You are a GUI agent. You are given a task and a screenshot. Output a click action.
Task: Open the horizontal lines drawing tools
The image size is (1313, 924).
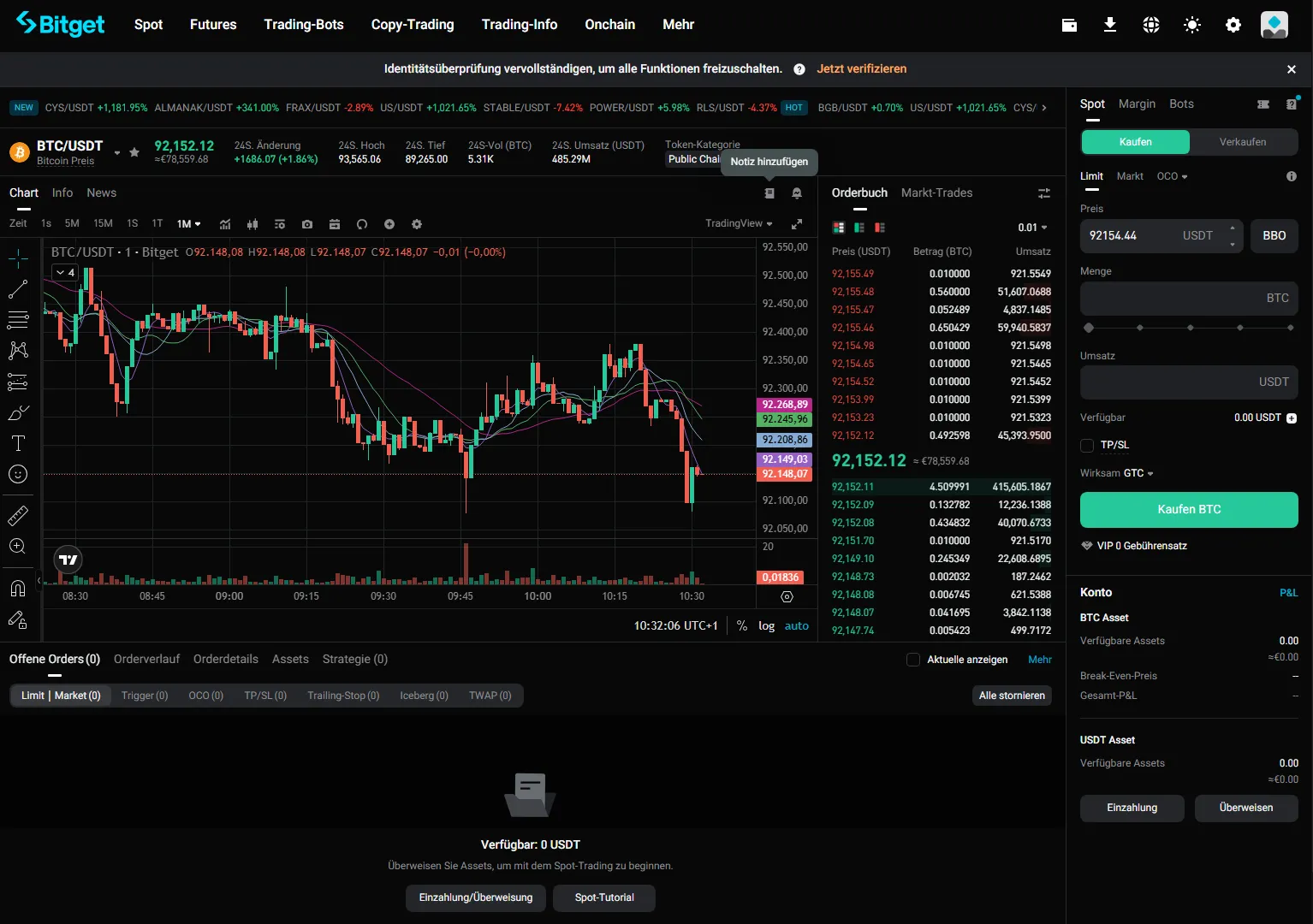tap(18, 320)
